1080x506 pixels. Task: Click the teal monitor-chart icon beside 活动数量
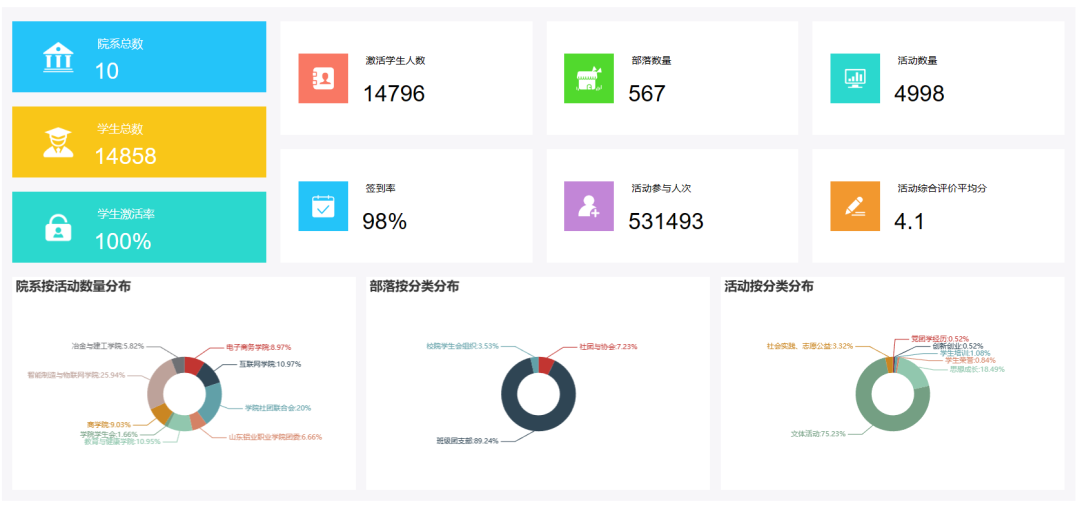(855, 78)
